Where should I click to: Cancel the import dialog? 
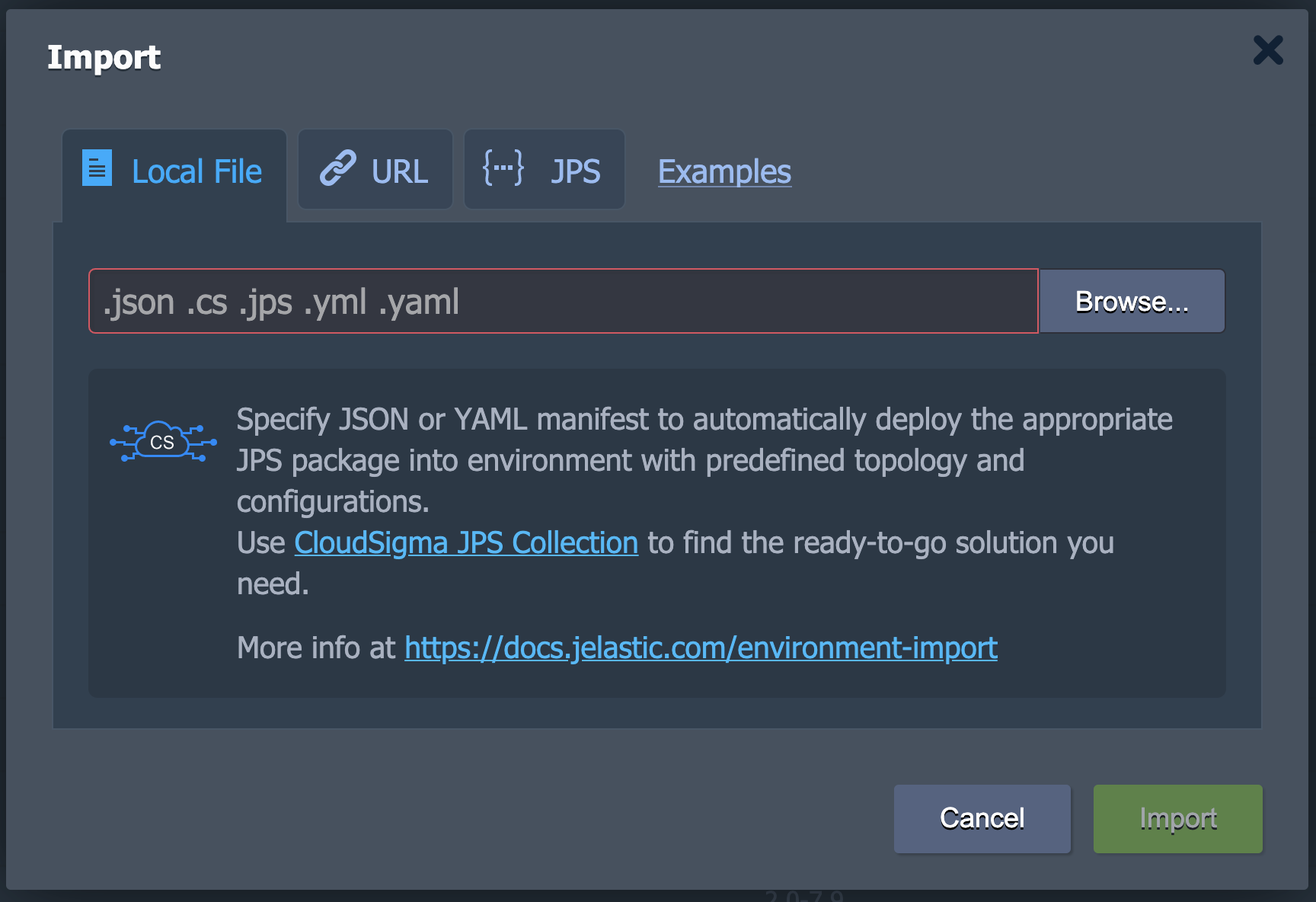click(x=982, y=819)
